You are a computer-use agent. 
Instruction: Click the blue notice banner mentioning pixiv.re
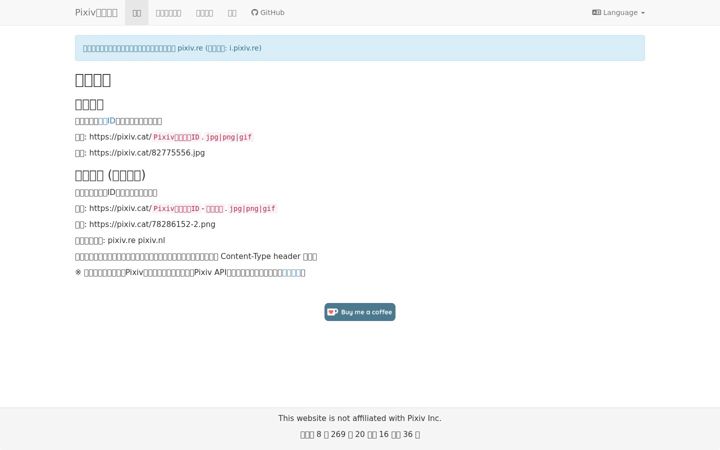(x=360, y=48)
